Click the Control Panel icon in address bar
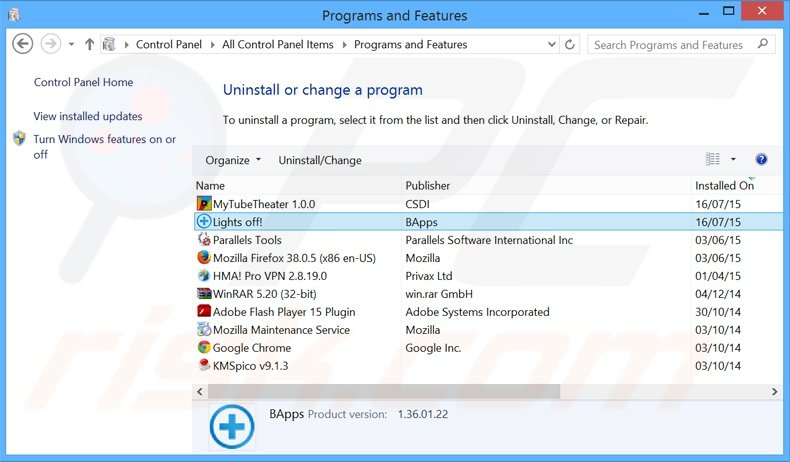 [x=108, y=44]
